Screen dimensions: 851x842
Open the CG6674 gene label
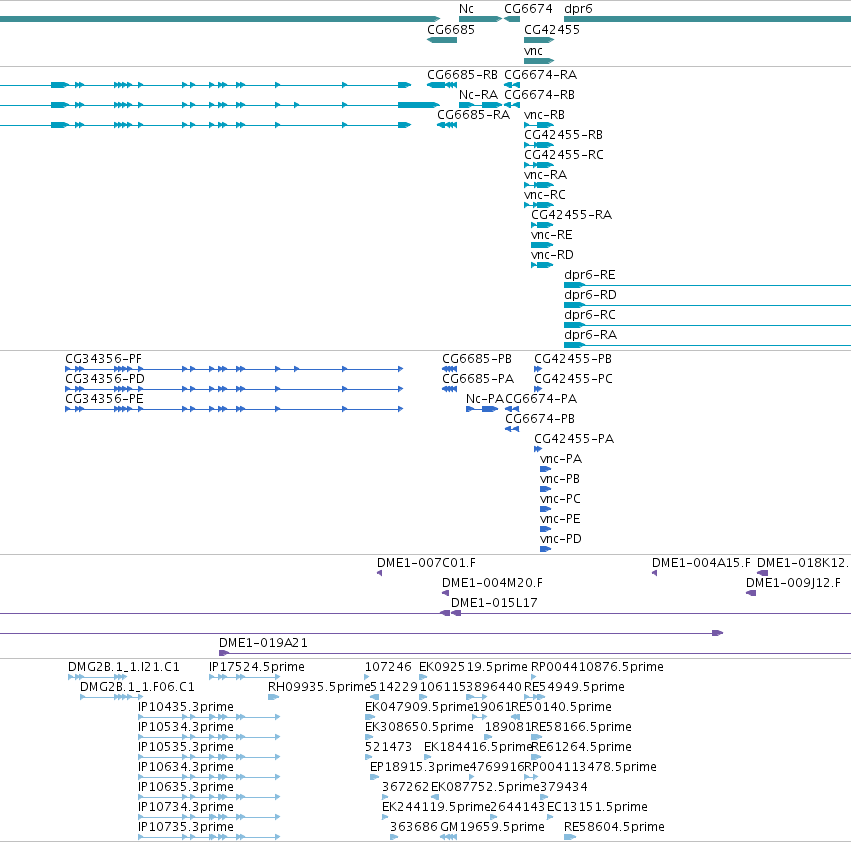pos(528,9)
